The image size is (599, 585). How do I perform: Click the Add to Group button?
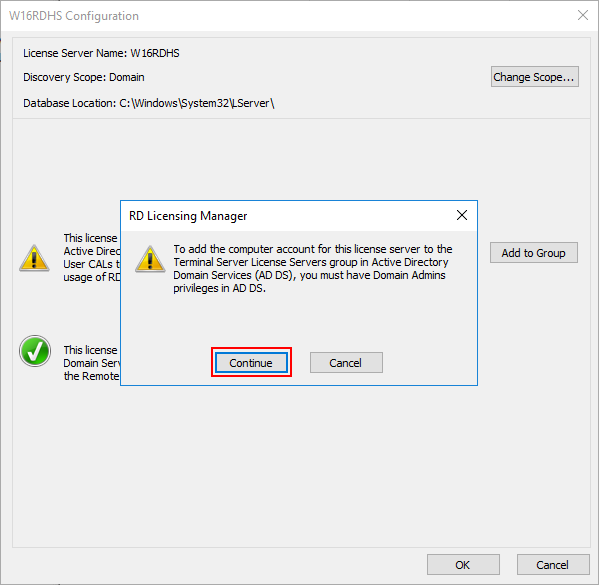click(x=534, y=253)
